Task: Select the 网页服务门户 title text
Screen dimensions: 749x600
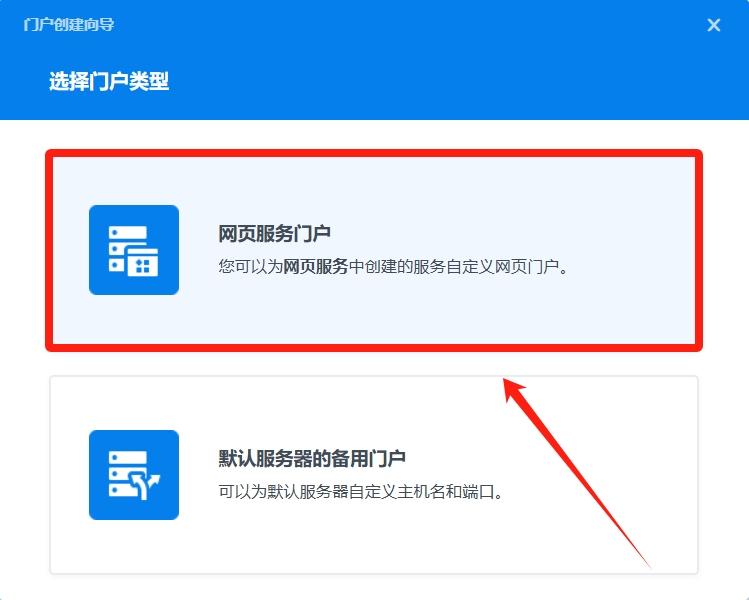Action: click(x=274, y=234)
